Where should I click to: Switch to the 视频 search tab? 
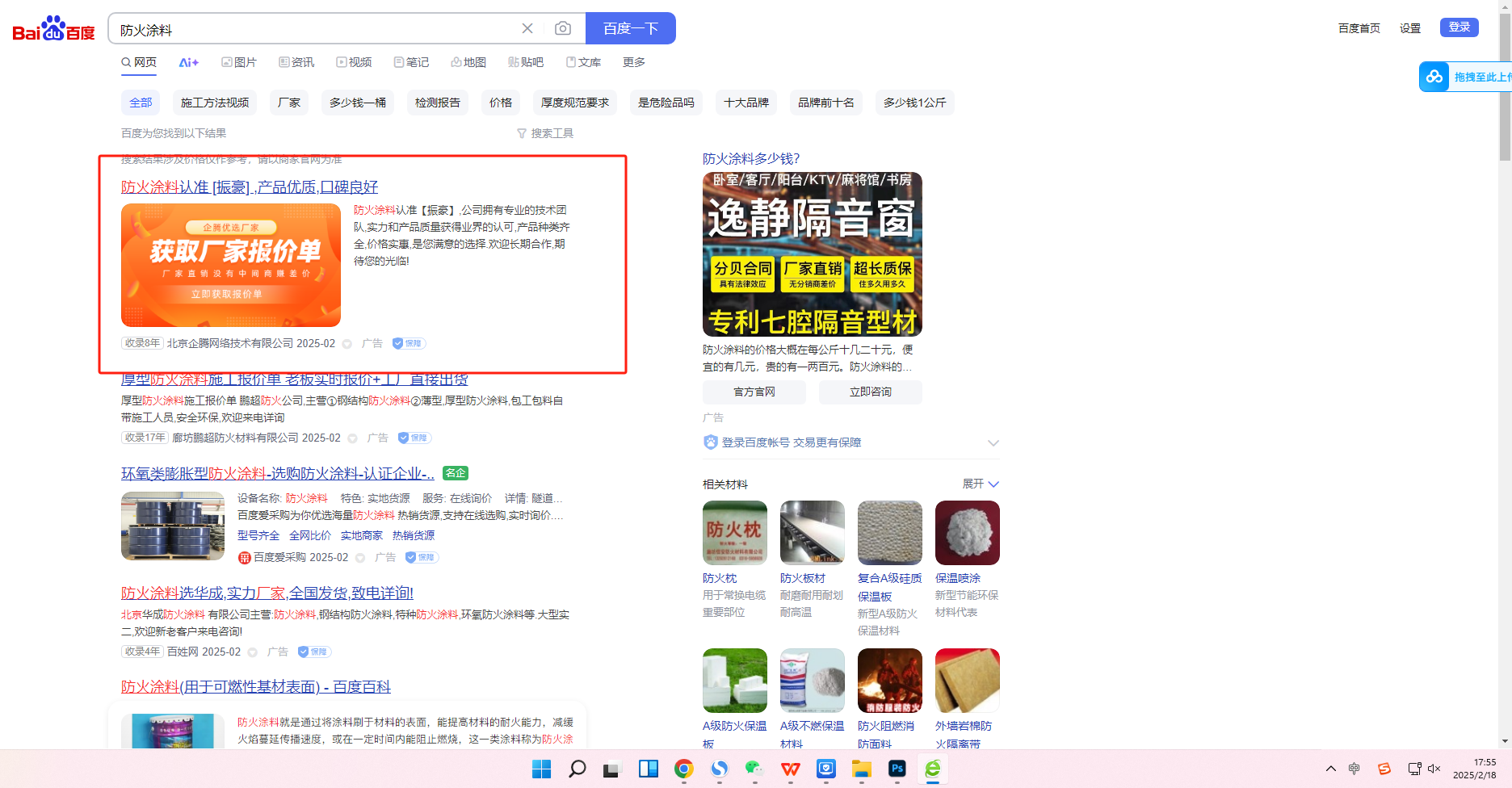coord(354,62)
